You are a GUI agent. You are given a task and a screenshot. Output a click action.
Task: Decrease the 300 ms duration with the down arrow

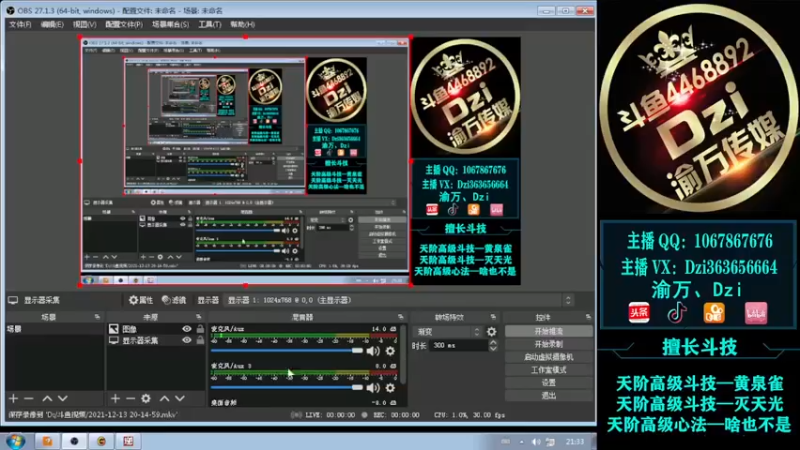click(493, 348)
